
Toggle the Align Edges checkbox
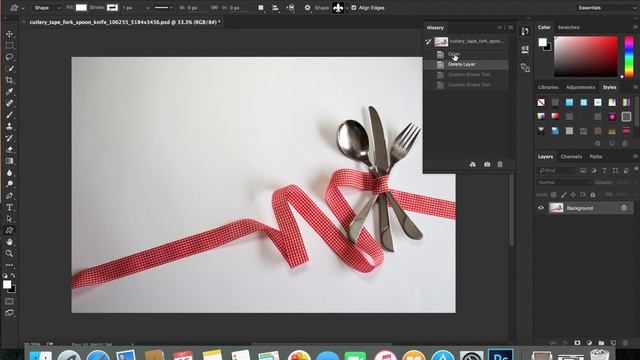[354, 8]
